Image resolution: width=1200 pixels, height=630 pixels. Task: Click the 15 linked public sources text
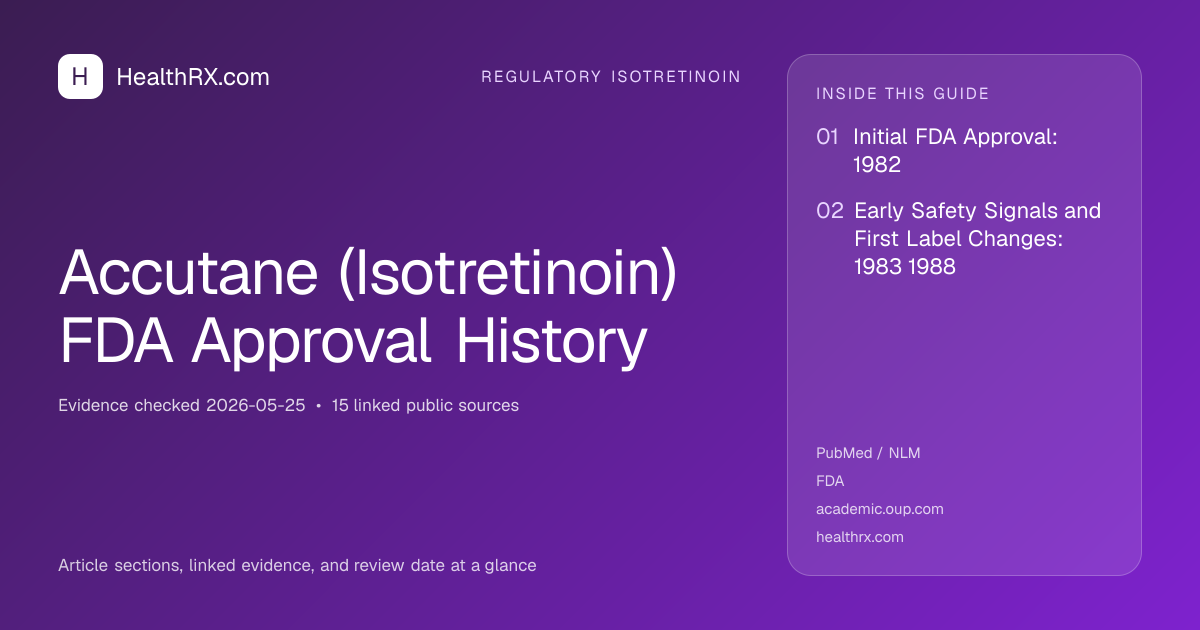click(425, 406)
